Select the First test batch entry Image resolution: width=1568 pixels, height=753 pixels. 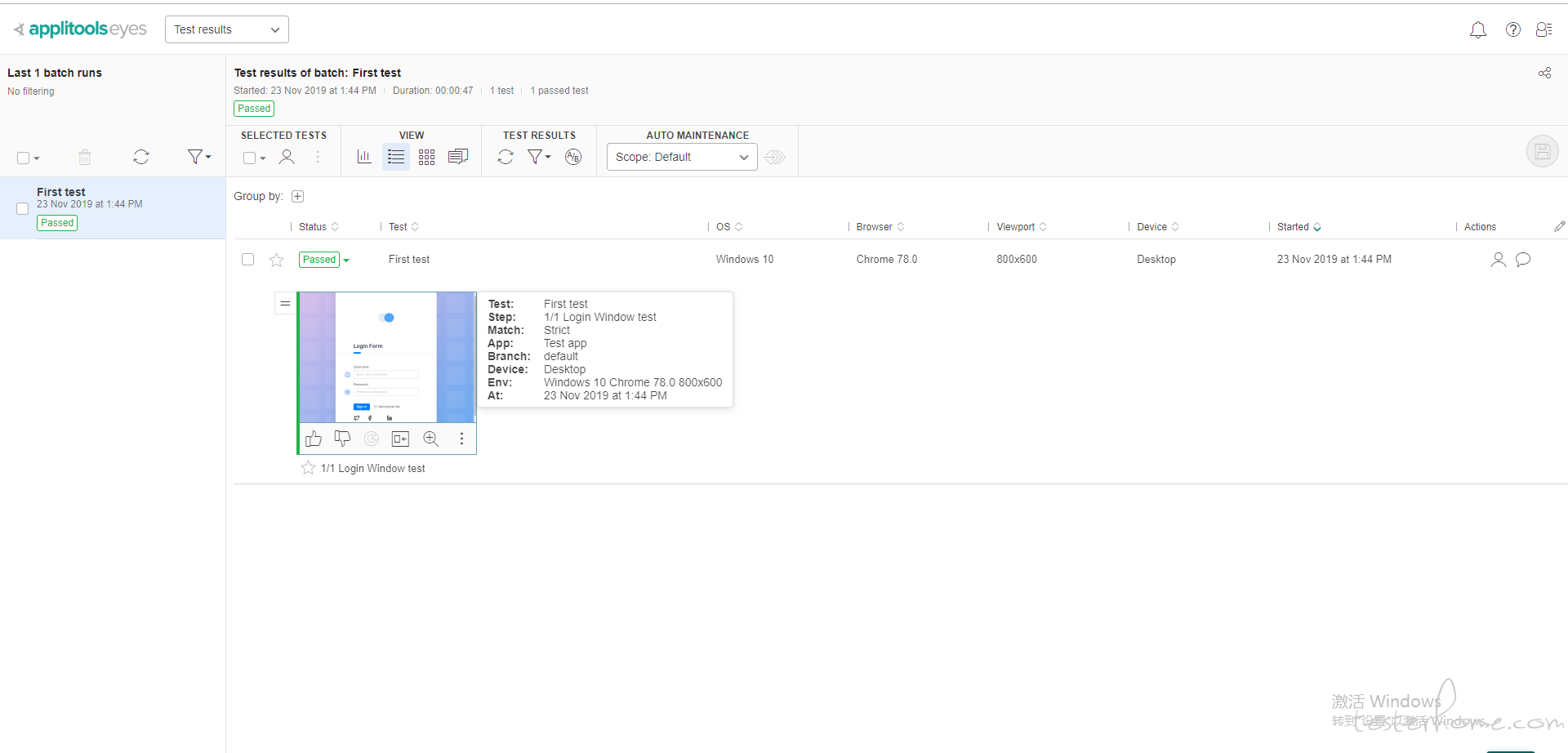click(113, 208)
